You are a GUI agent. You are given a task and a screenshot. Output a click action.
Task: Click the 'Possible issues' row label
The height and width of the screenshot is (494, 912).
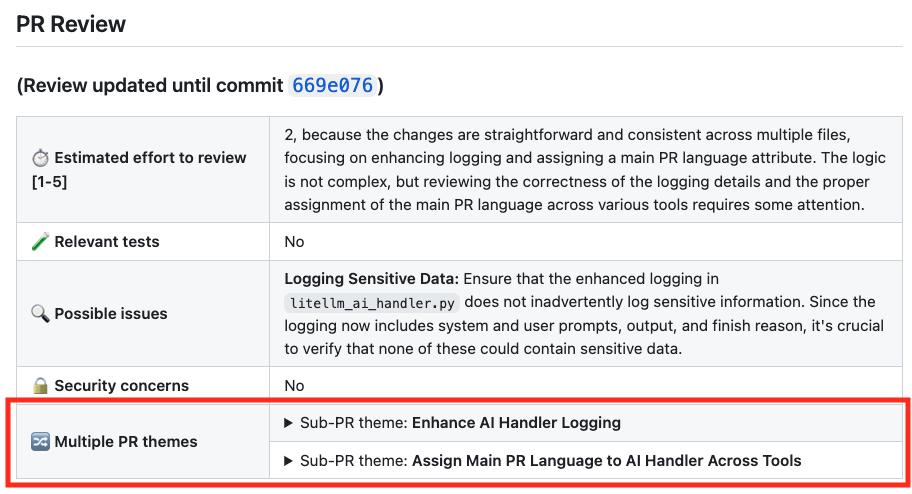click(x=111, y=314)
